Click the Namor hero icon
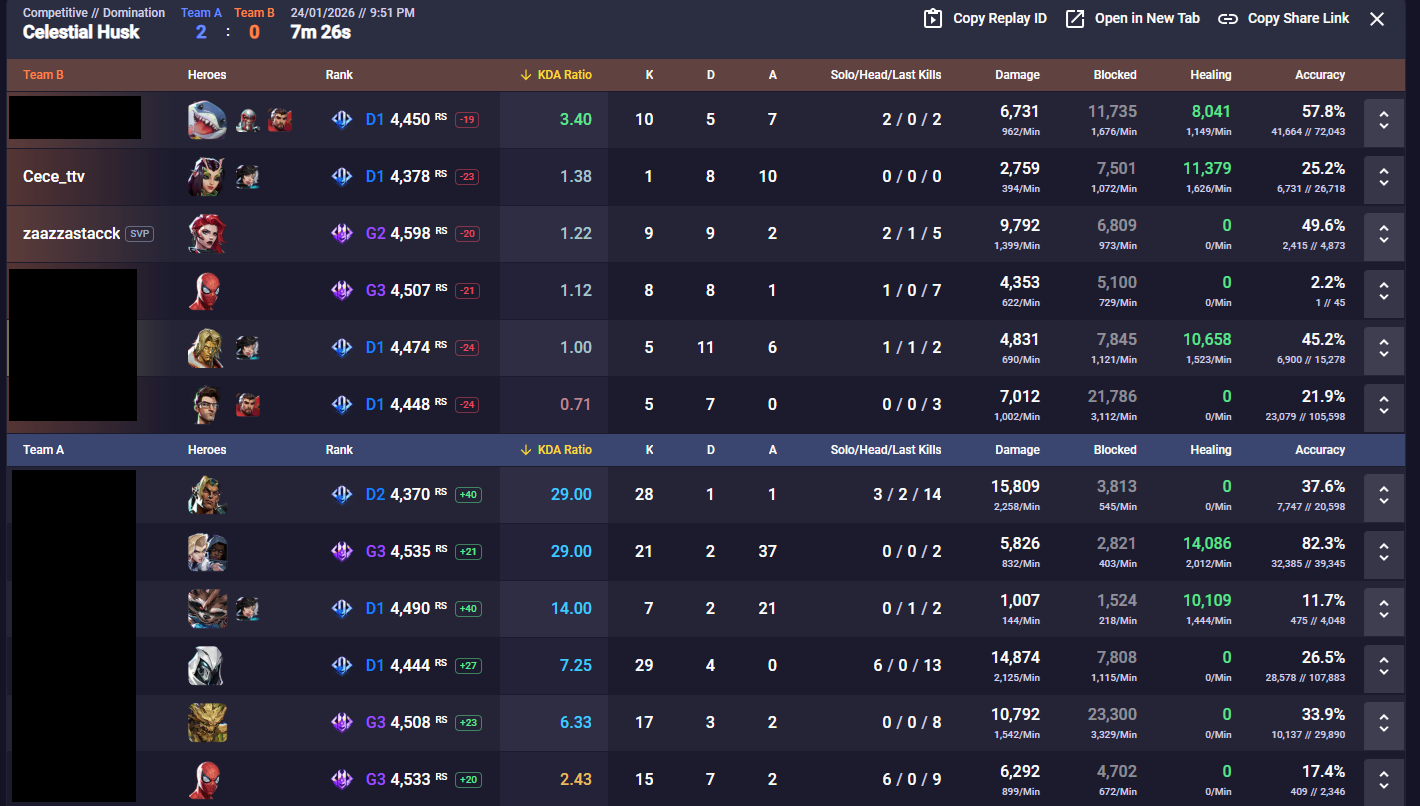Viewport: 1420px width, 806px height. coord(207,495)
